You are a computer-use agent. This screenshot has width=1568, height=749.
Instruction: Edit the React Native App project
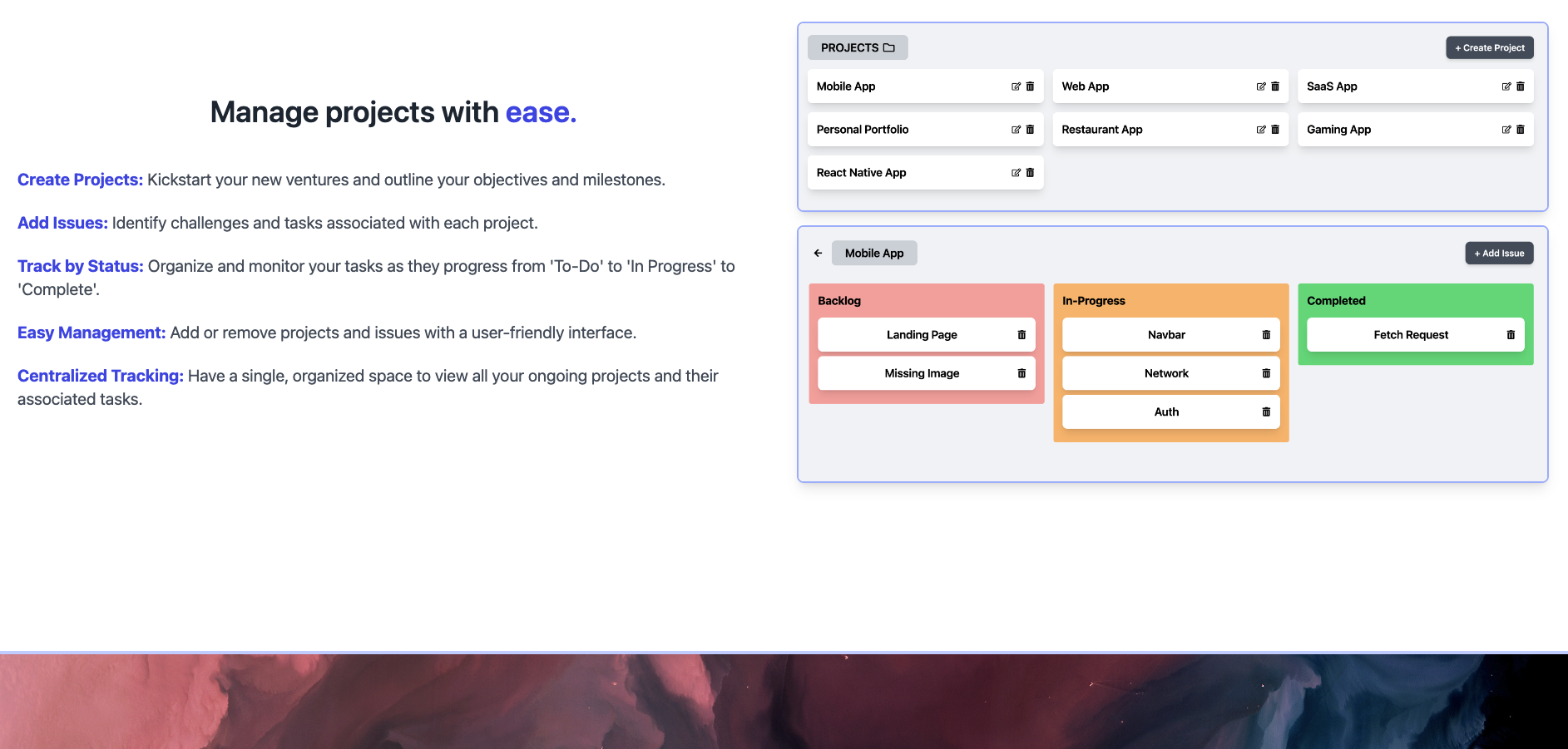pos(1016,173)
